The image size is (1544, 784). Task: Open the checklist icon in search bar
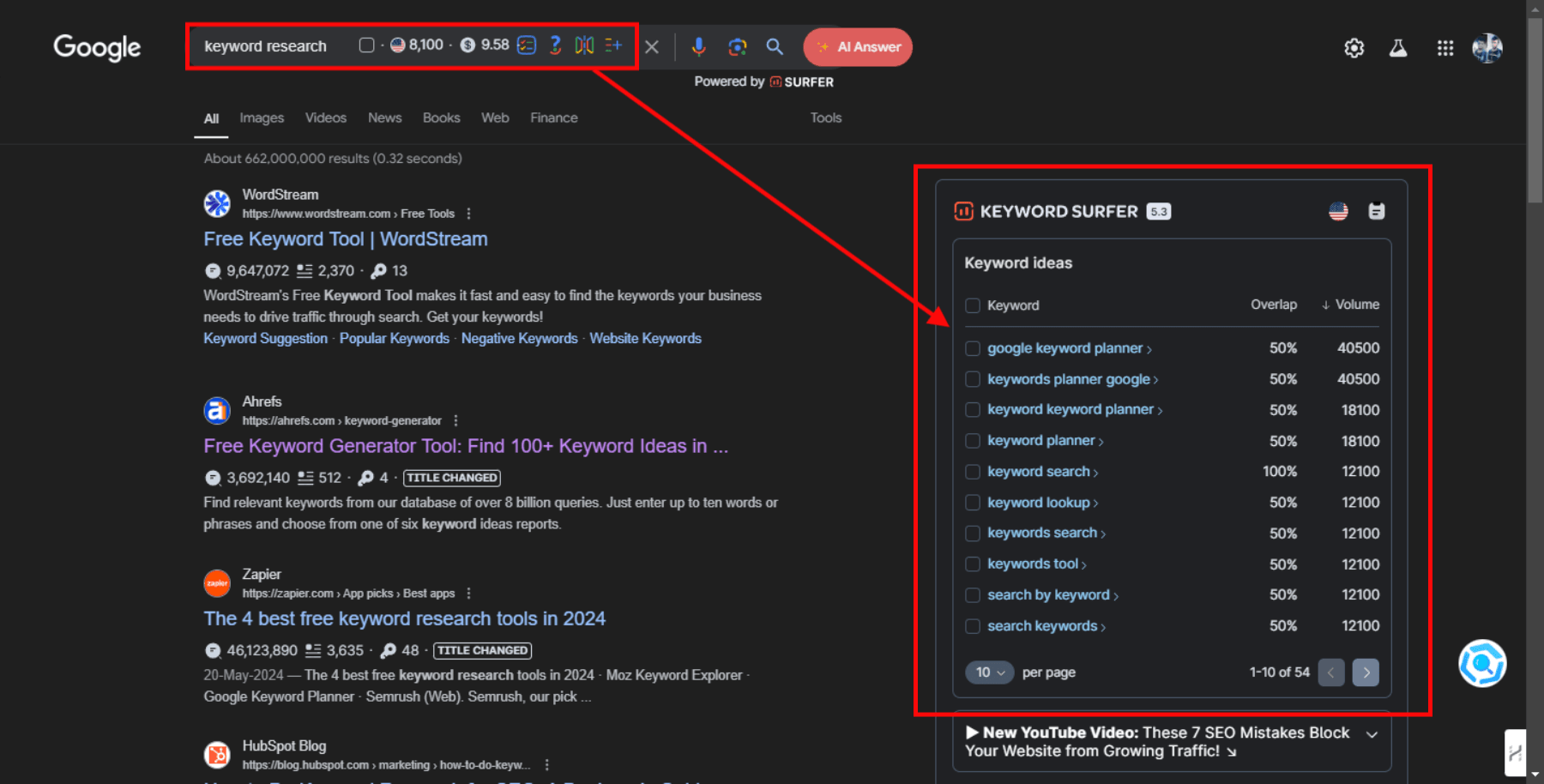tap(527, 45)
